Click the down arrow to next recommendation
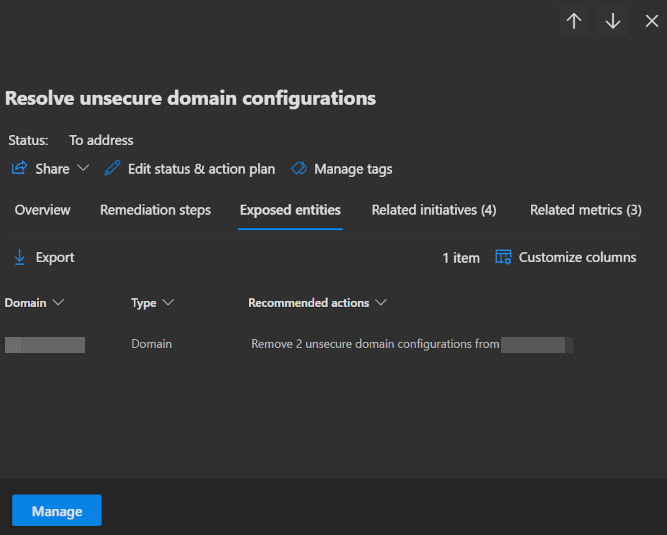 point(613,21)
